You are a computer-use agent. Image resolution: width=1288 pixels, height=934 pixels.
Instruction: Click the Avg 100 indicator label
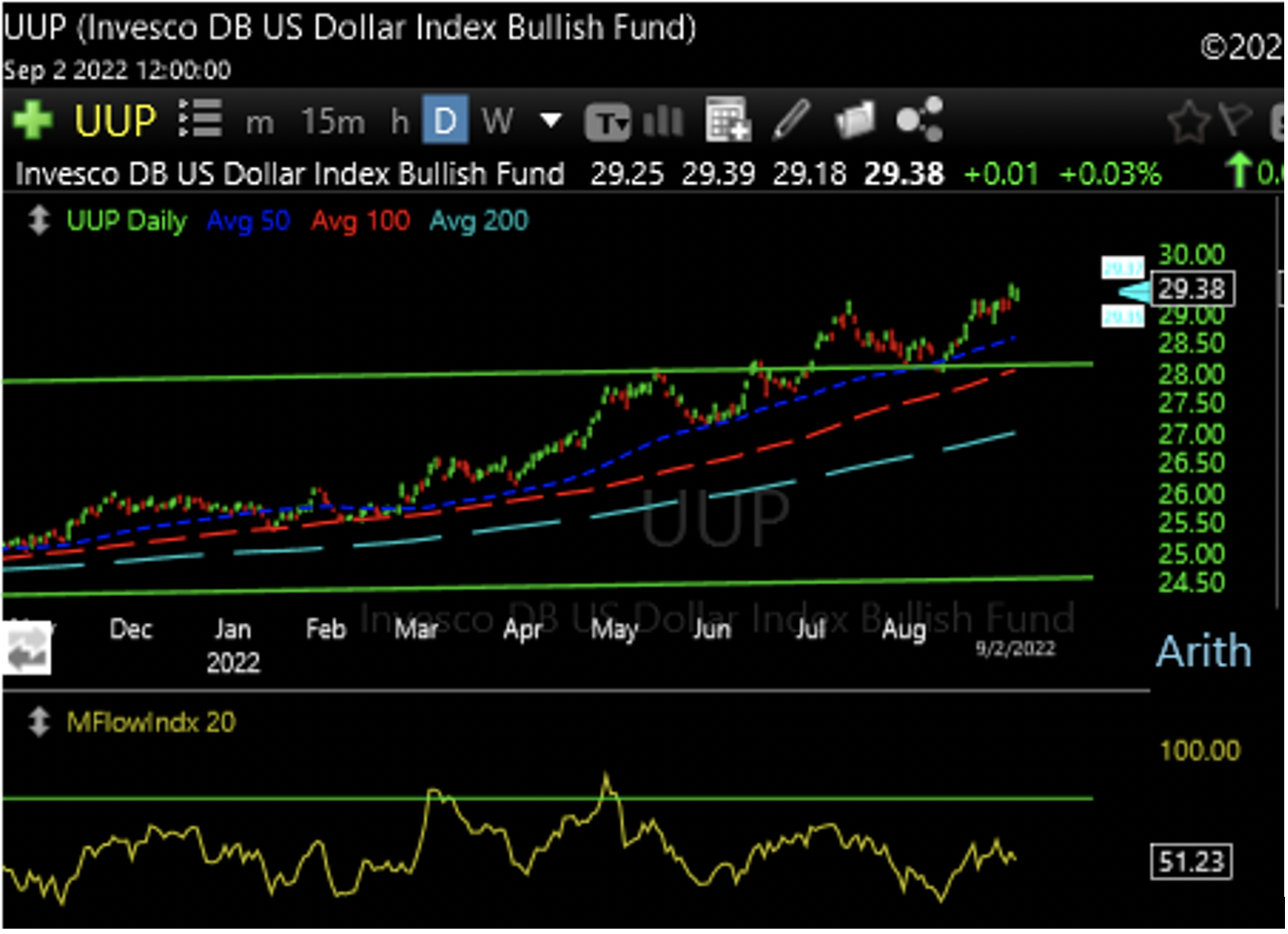[361, 221]
